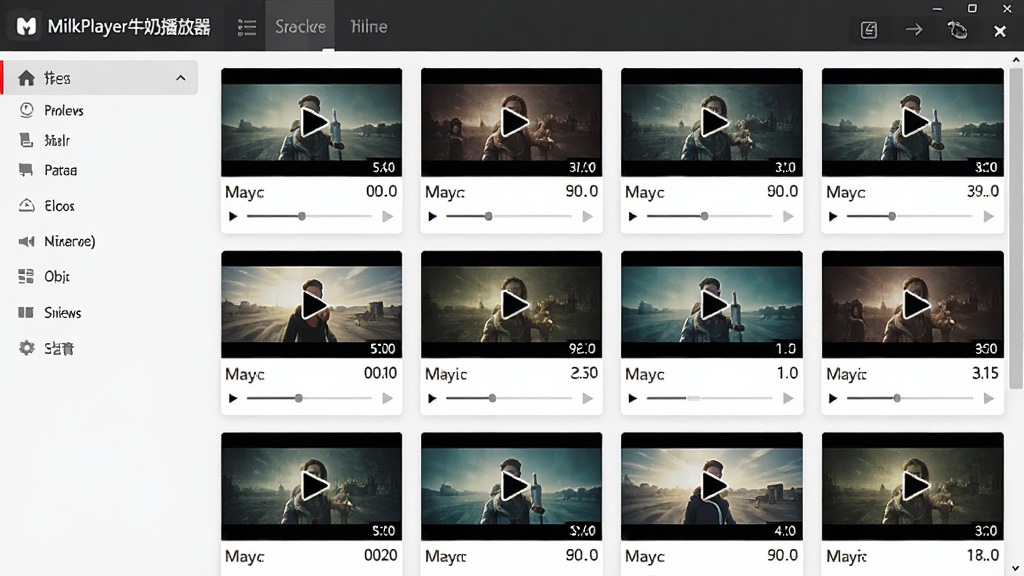Open the icon next to Elcos
This screenshot has height=576, width=1024.
coord(26,206)
